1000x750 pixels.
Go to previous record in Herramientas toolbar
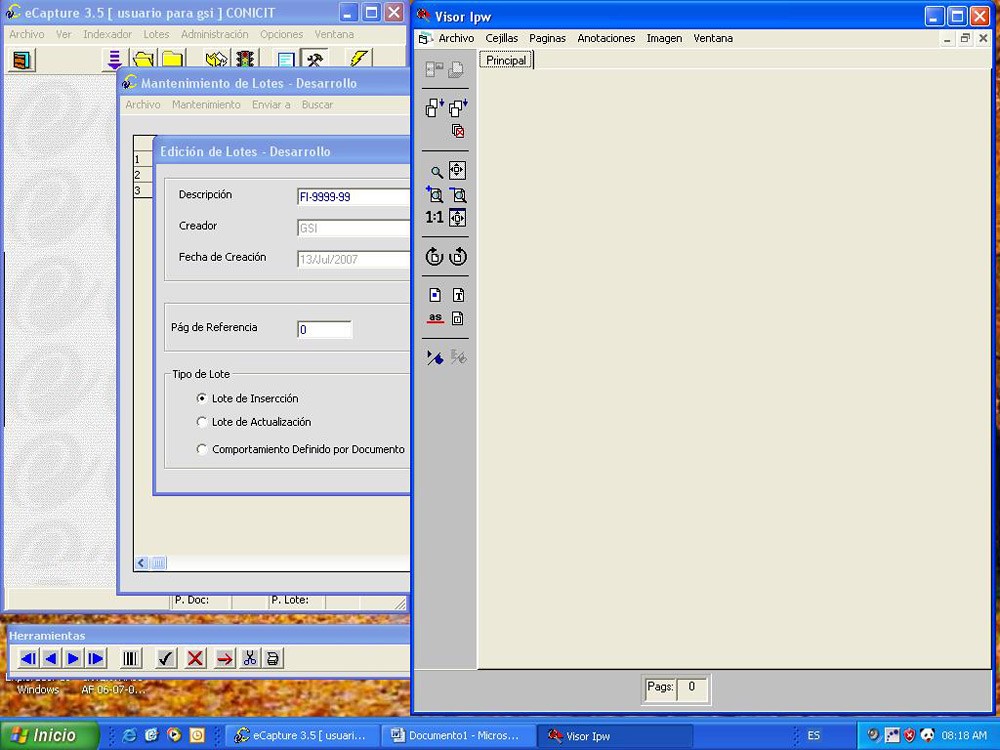(x=51, y=658)
